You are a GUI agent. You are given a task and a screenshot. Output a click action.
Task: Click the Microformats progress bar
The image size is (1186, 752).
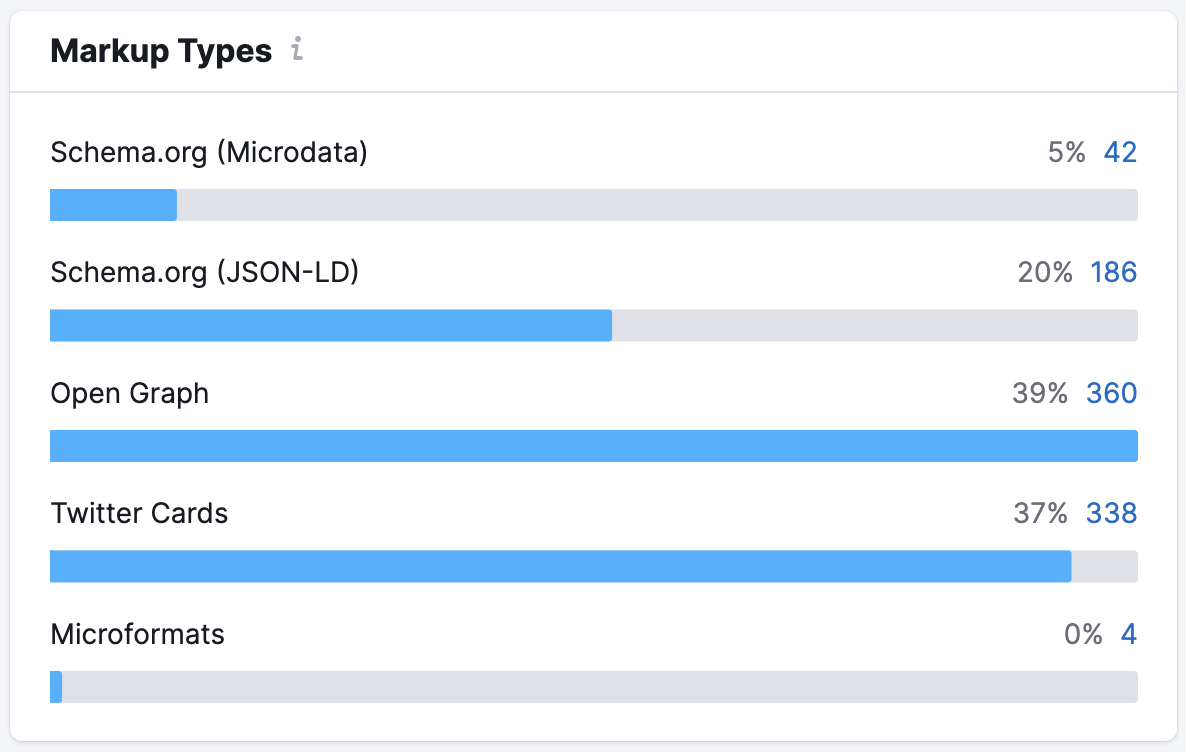(x=593, y=687)
